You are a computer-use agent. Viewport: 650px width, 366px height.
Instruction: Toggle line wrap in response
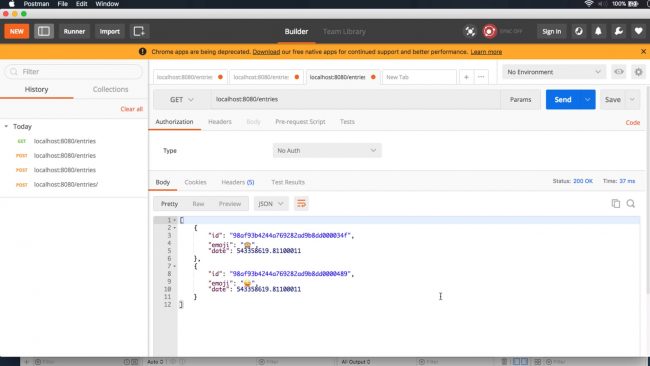[x=301, y=204]
